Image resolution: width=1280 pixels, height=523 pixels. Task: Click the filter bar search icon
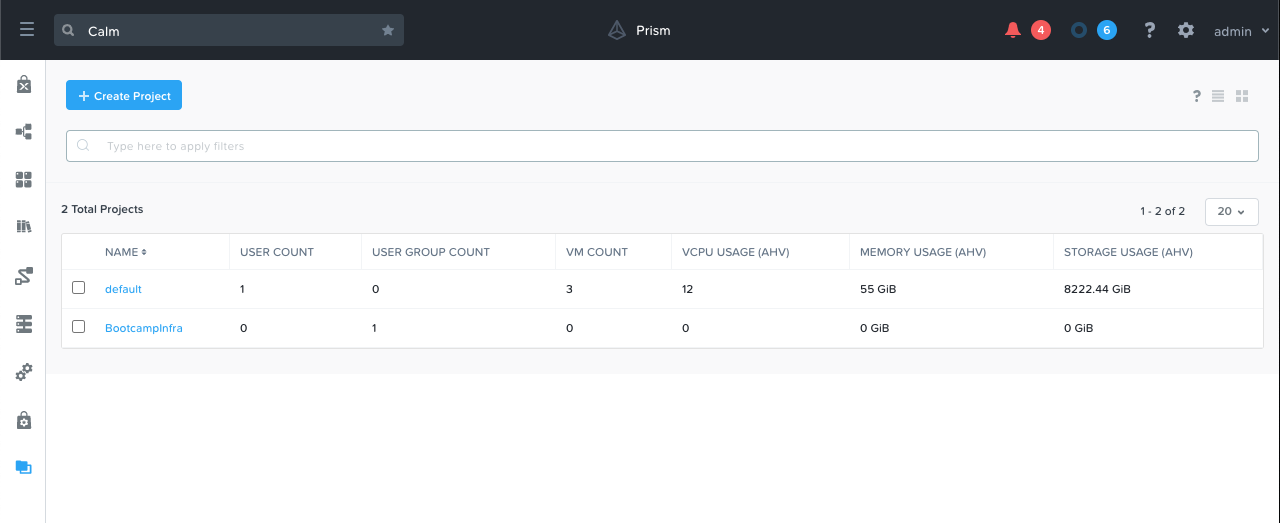(84, 146)
